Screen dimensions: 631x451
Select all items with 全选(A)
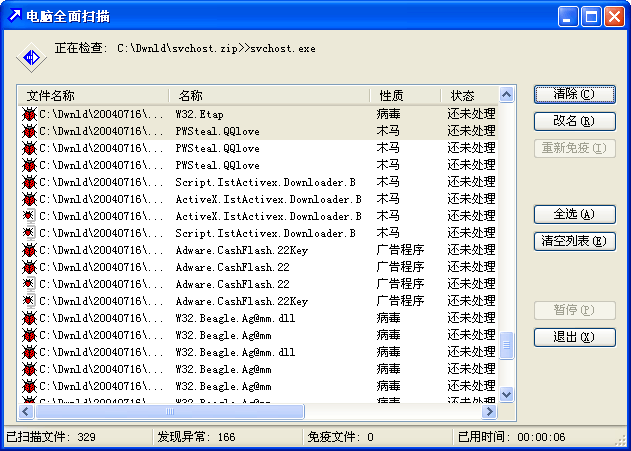click(574, 214)
